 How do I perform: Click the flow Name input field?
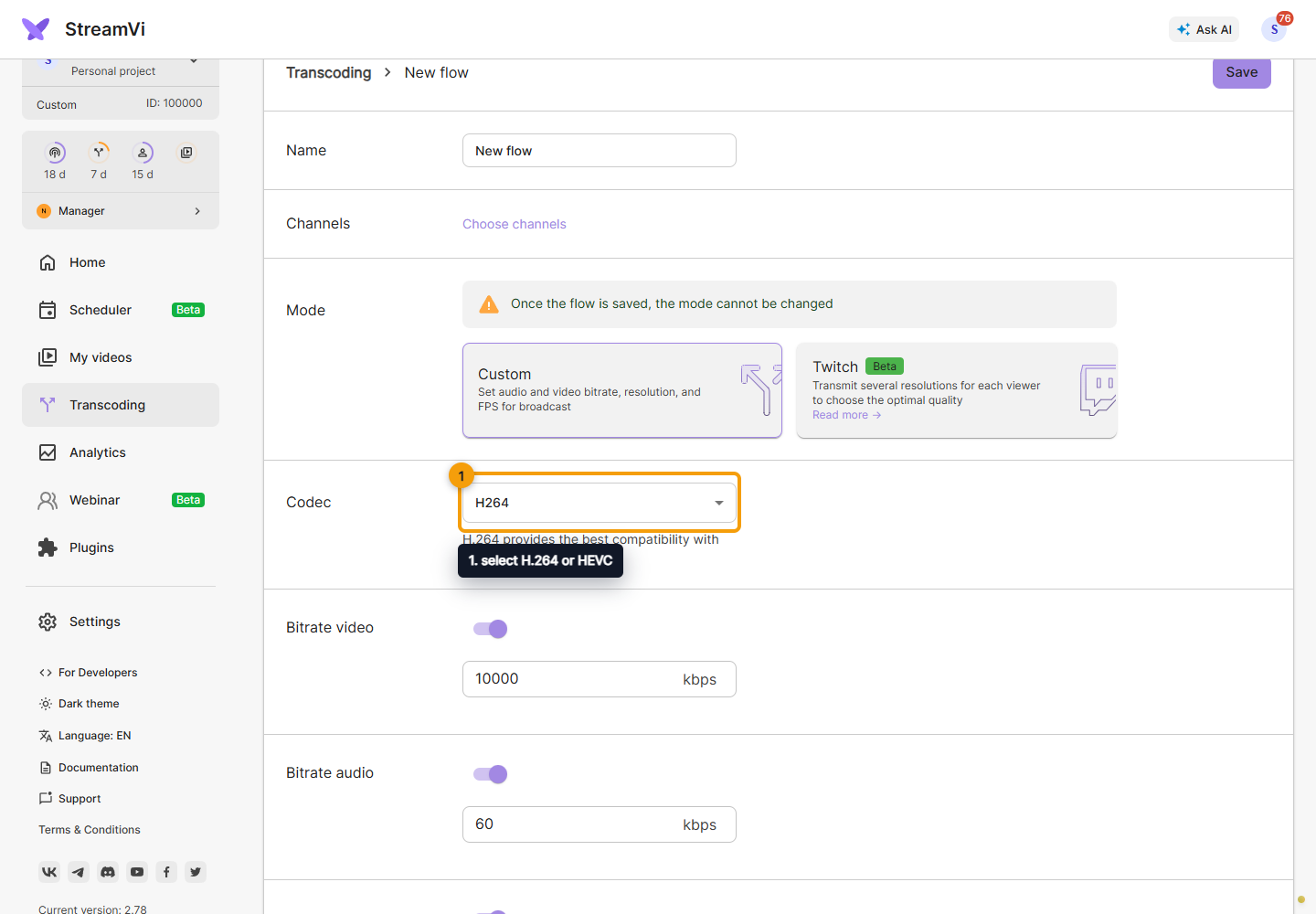[x=600, y=151]
